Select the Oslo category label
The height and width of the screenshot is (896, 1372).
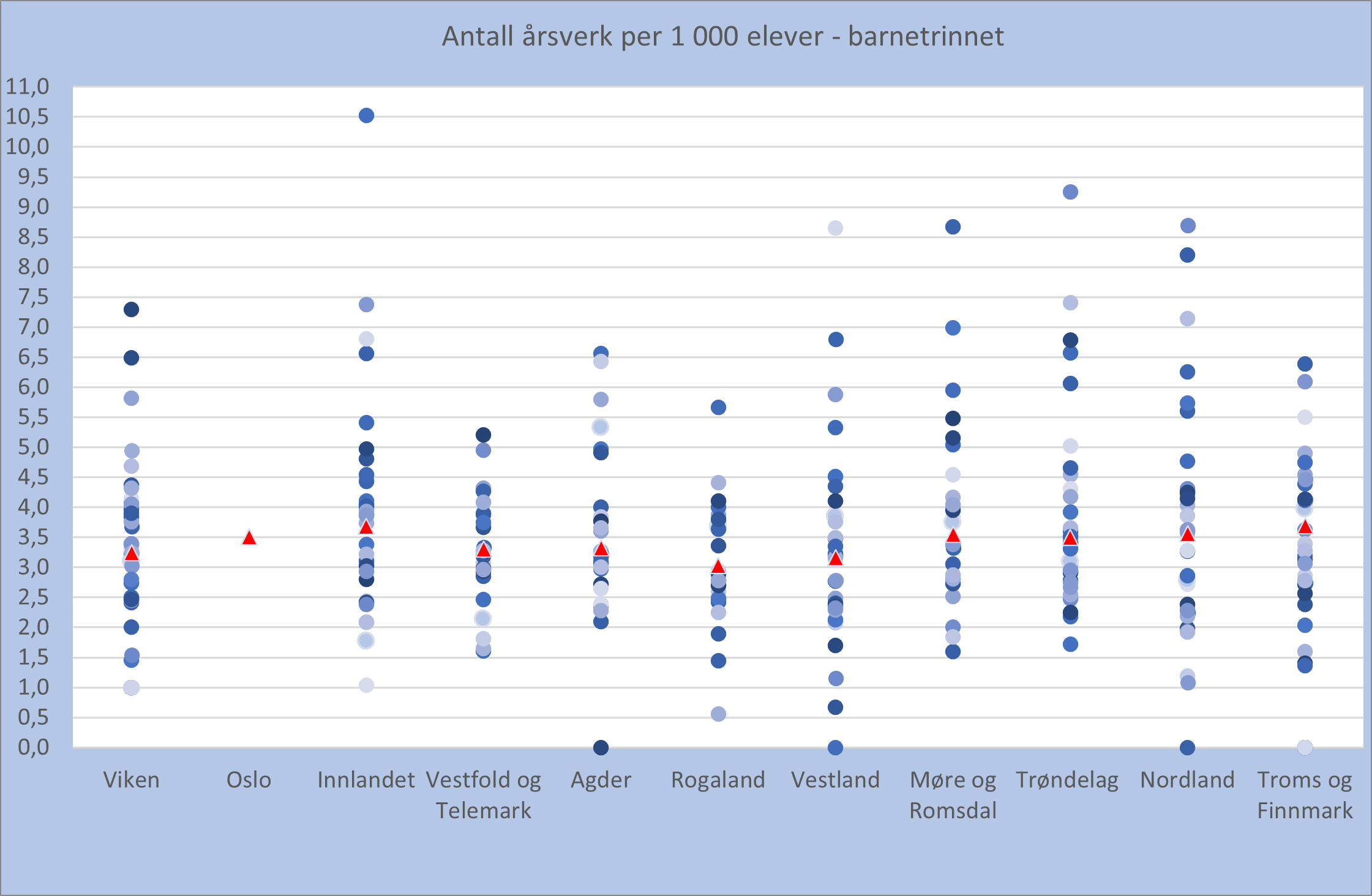click(249, 780)
